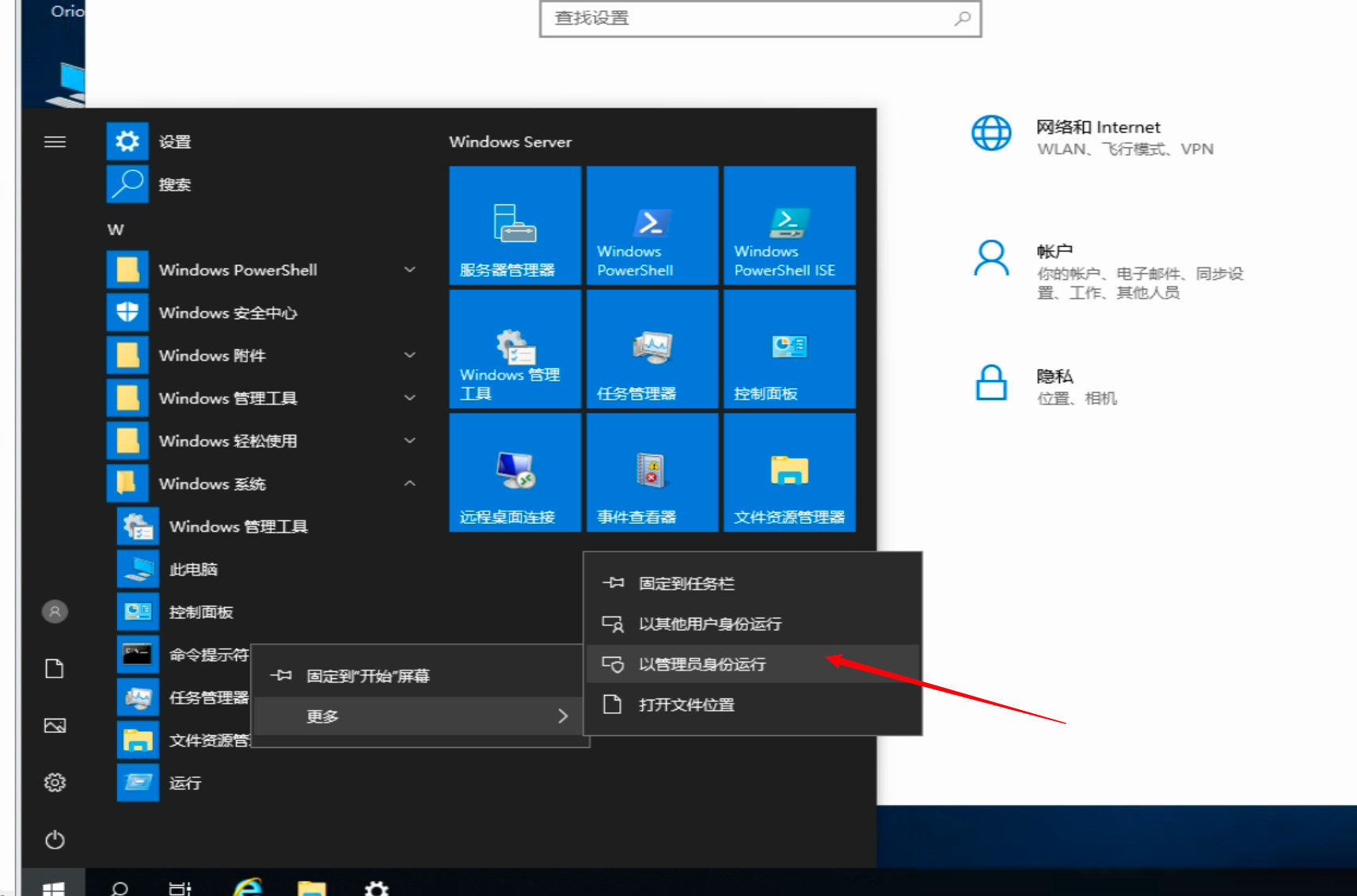This screenshot has width=1357, height=896.
Task: Click the power button in Start sidebar
Action: [55, 840]
